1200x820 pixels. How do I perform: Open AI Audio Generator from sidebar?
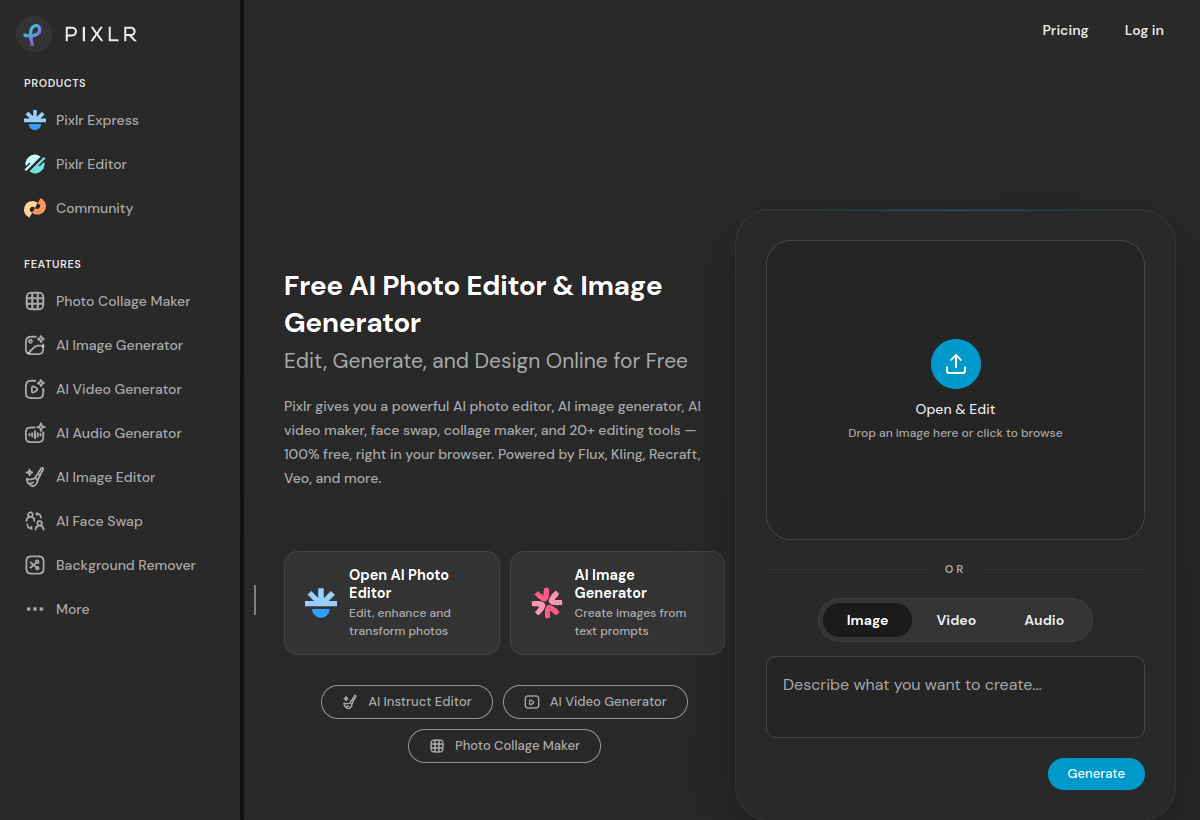tap(119, 433)
